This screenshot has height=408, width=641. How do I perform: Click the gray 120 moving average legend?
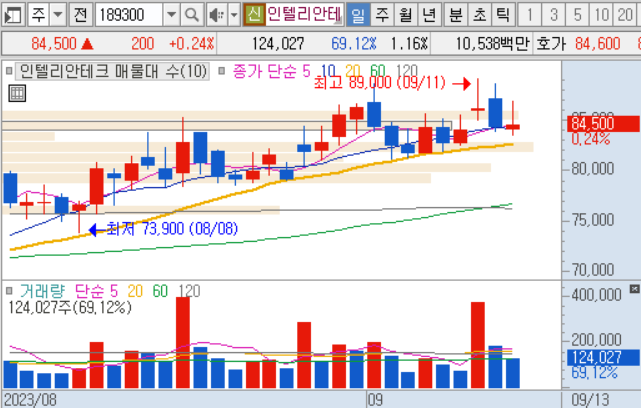point(407,71)
